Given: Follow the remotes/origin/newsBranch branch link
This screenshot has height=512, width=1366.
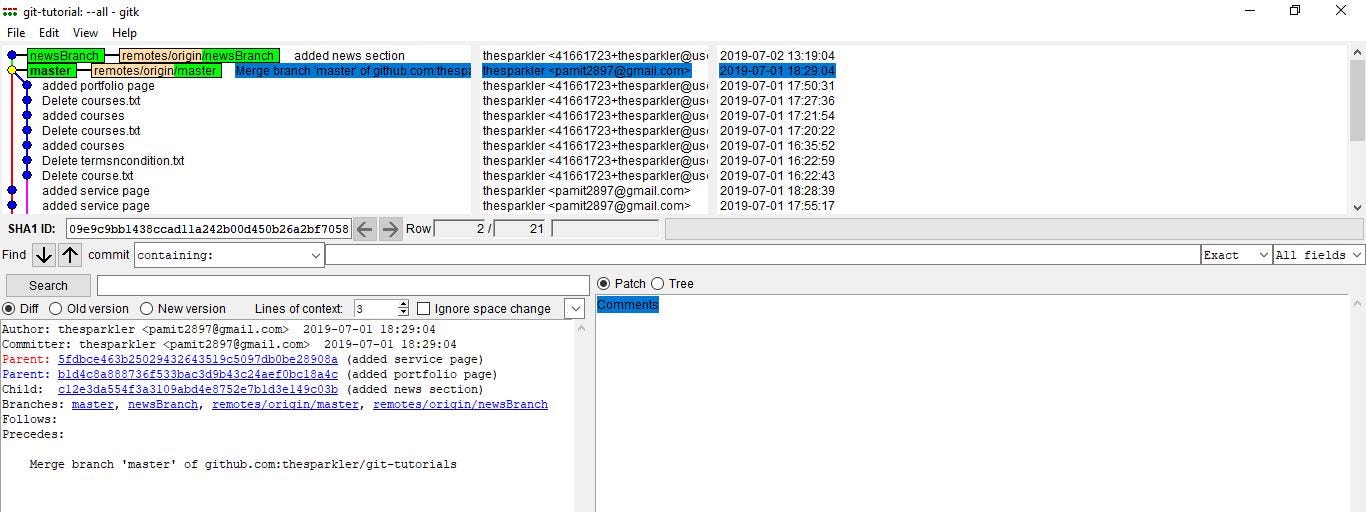Looking at the screenshot, I should click(x=461, y=404).
